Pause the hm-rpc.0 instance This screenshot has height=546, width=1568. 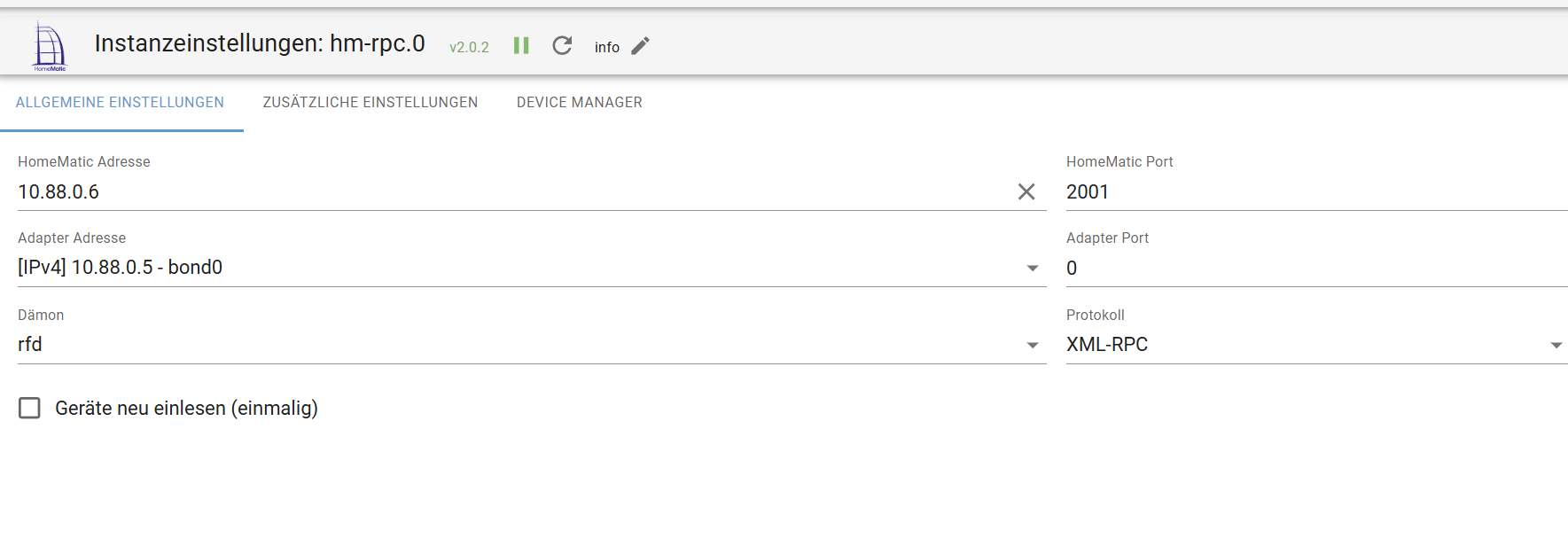click(x=521, y=45)
